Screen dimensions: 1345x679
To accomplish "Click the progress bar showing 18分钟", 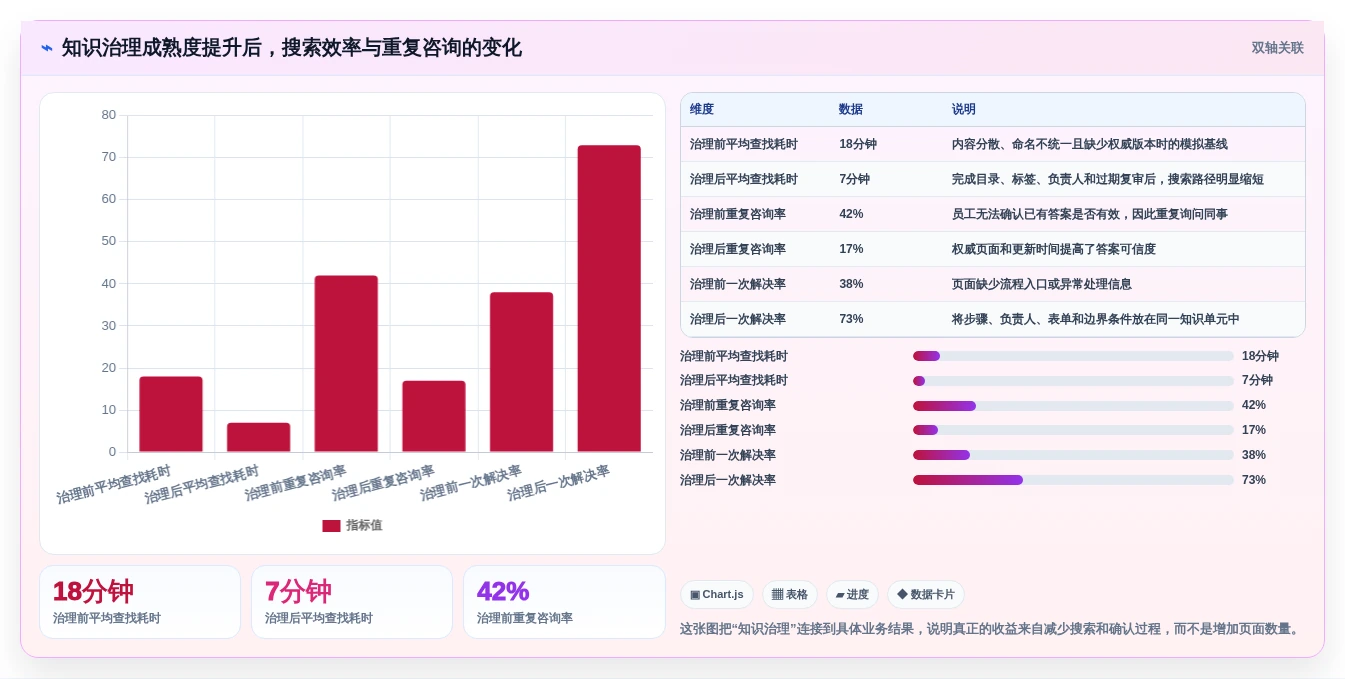I will click(1073, 356).
